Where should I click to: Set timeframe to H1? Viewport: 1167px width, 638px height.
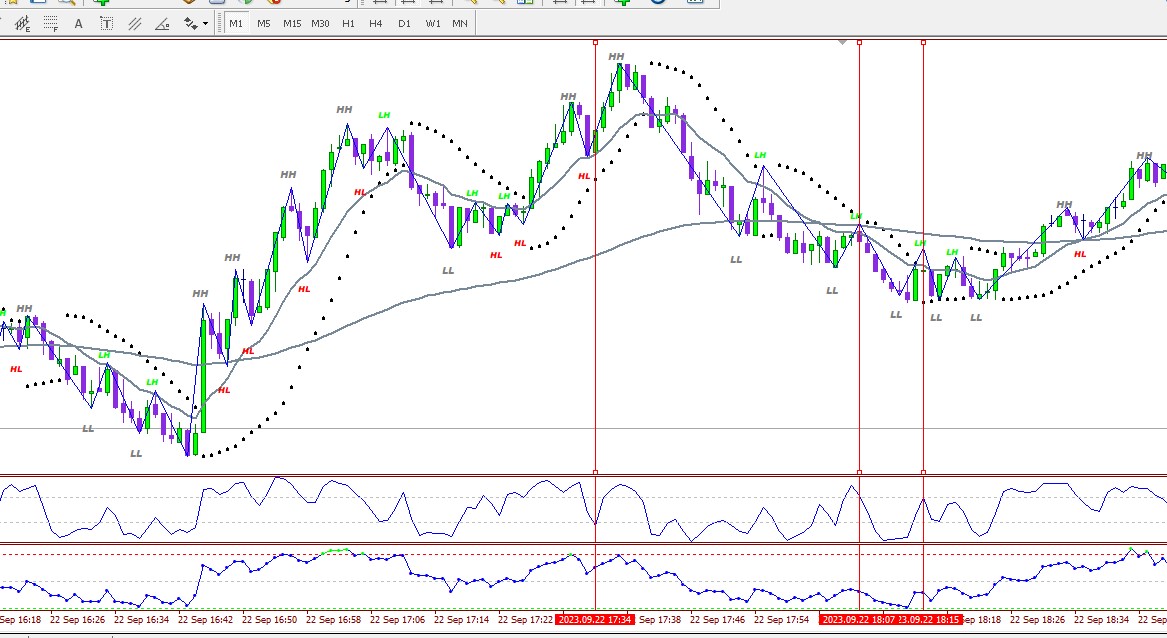coord(348,24)
